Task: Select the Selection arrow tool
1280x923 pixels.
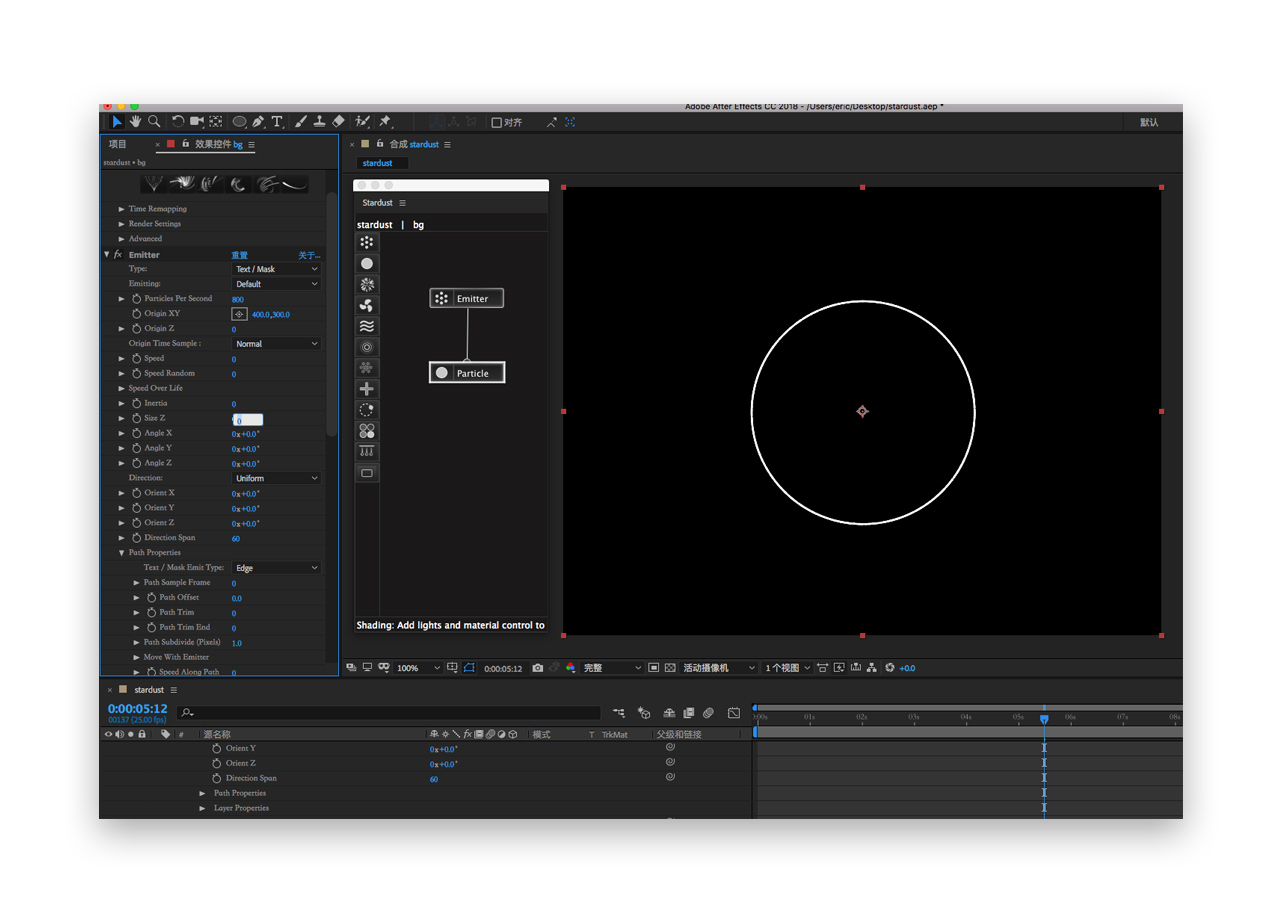Action: [x=117, y=121]
